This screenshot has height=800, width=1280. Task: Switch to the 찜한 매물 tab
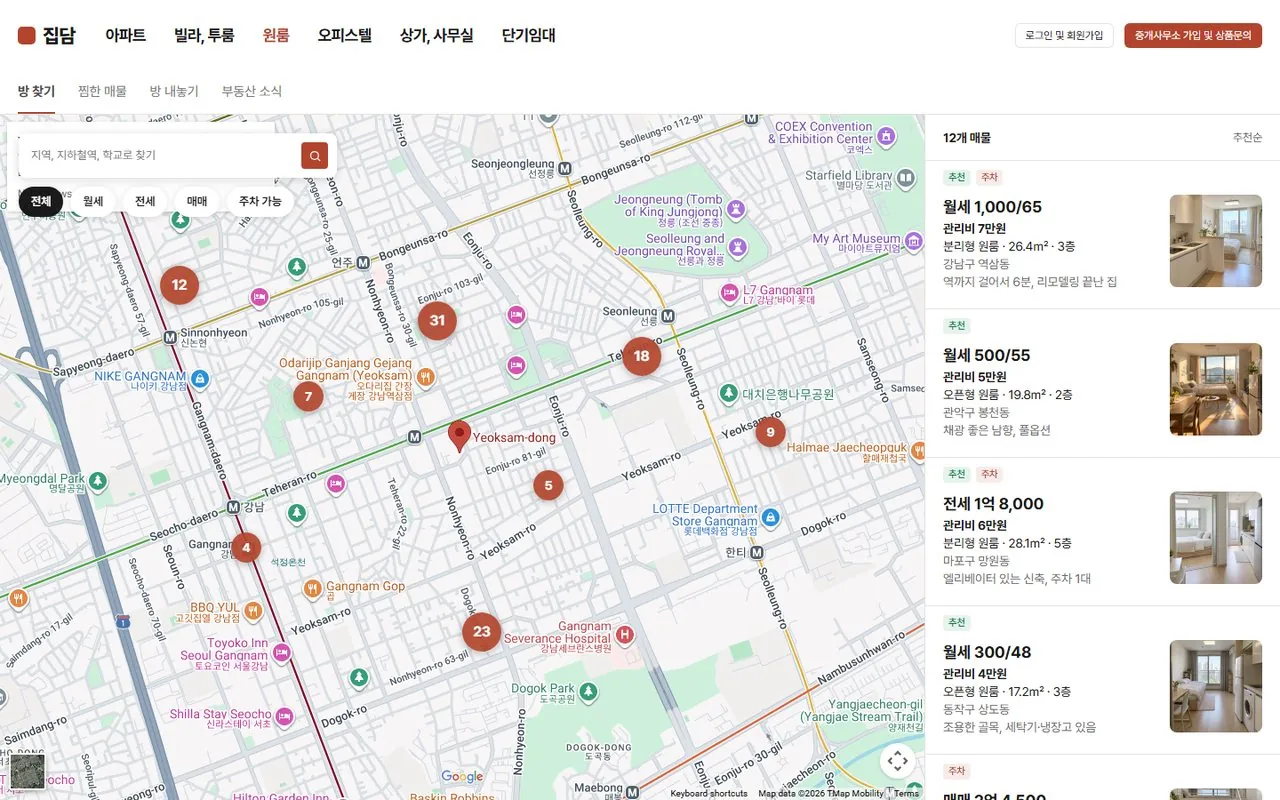click(102, 91)
